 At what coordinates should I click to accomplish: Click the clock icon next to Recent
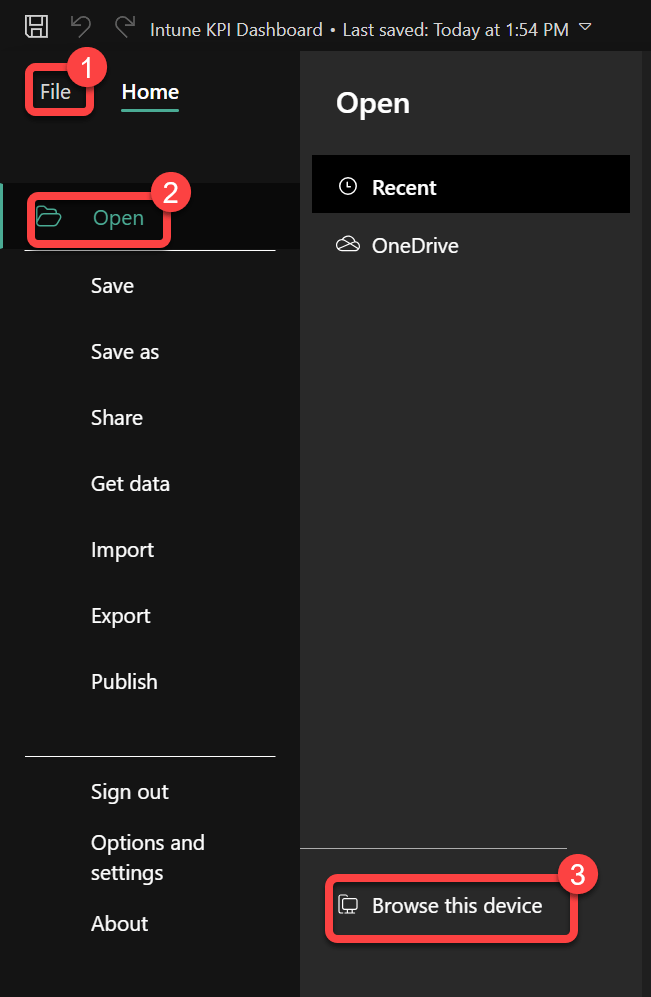click(348, 186)
